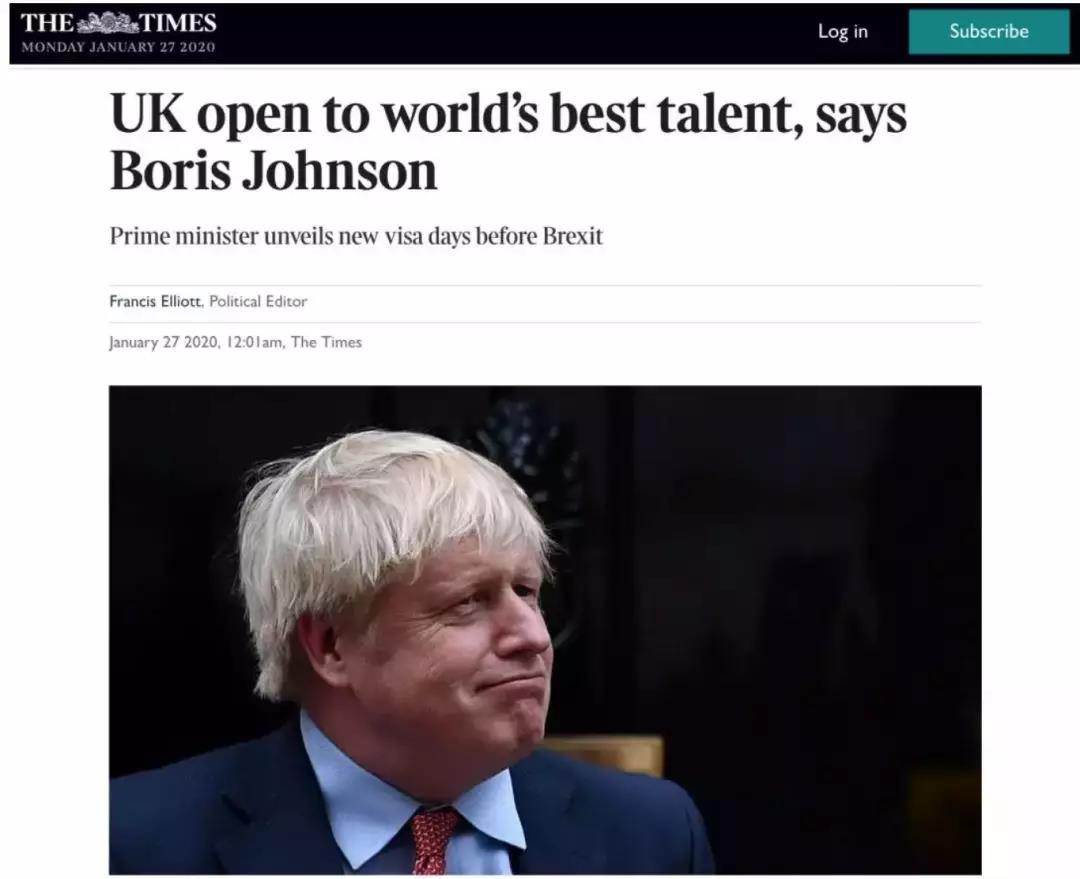Open author Francis Elliott's profile link

[x=156, y=301]
